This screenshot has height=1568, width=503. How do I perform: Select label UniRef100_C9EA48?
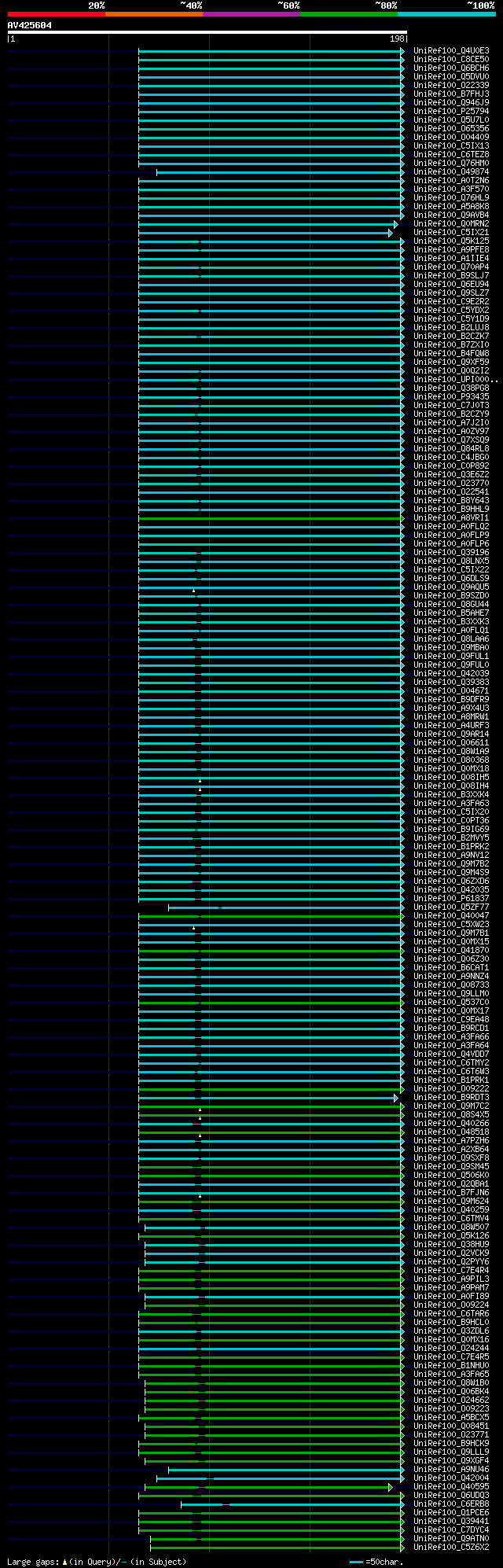click(451, 1020)
